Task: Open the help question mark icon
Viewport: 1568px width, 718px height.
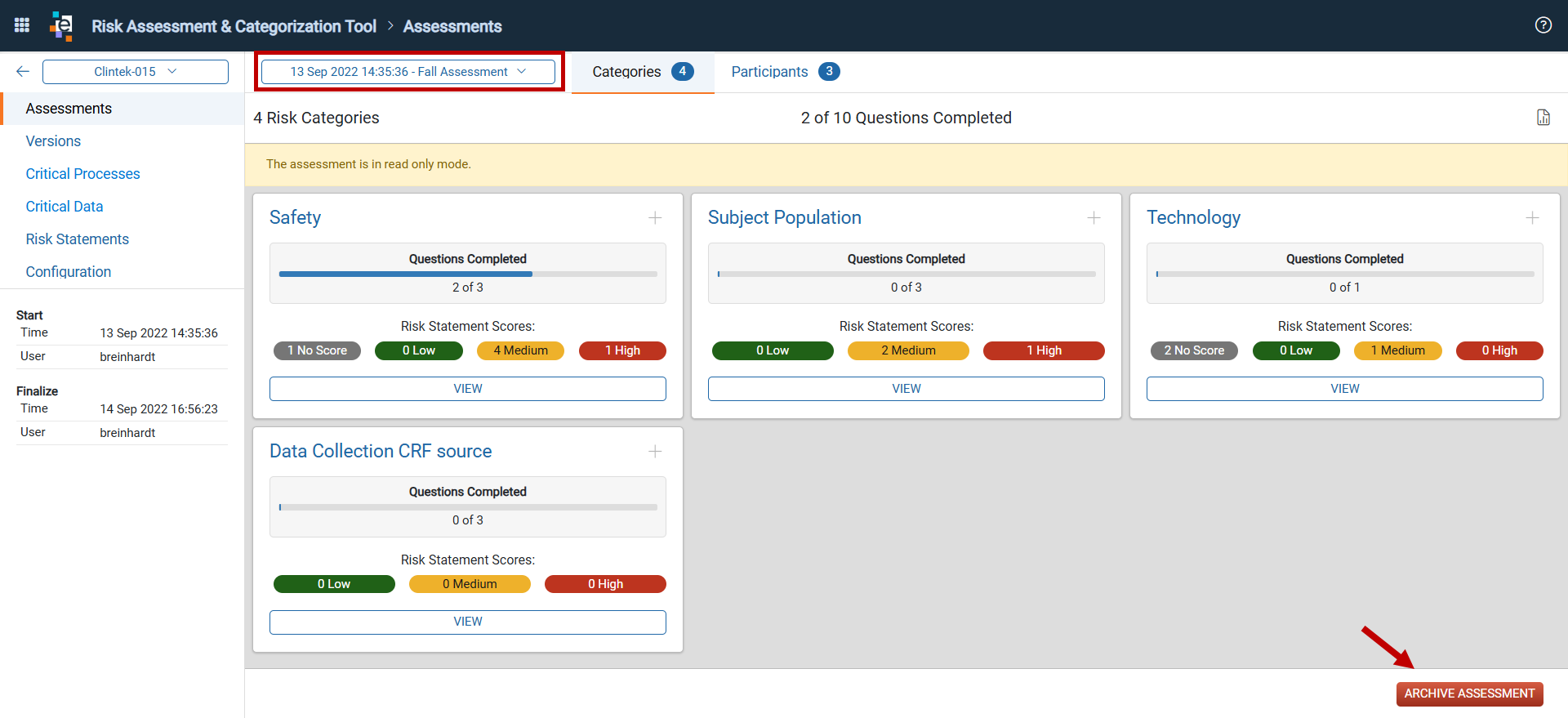Action: (x=1543, y=25)
